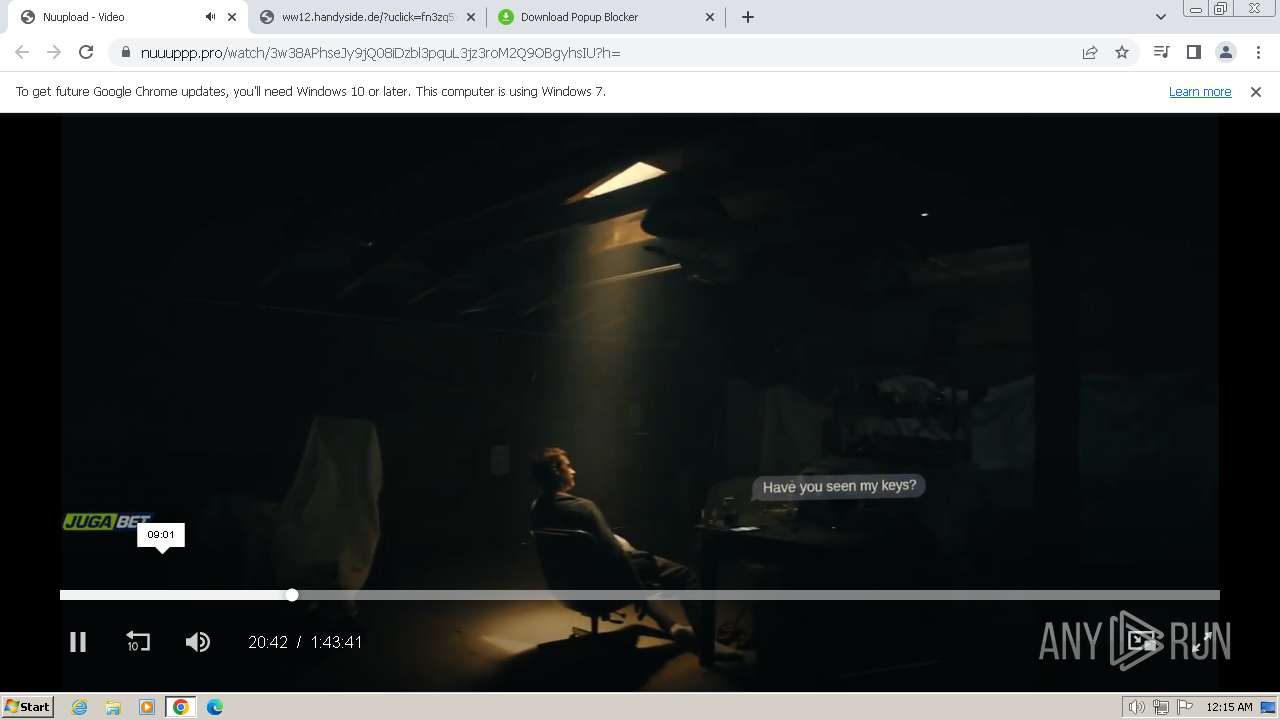This screenshot has height=720, width=1280.
Task: Click the 12:15 AM taskbar clock
Action: [x=1229, y=707]
